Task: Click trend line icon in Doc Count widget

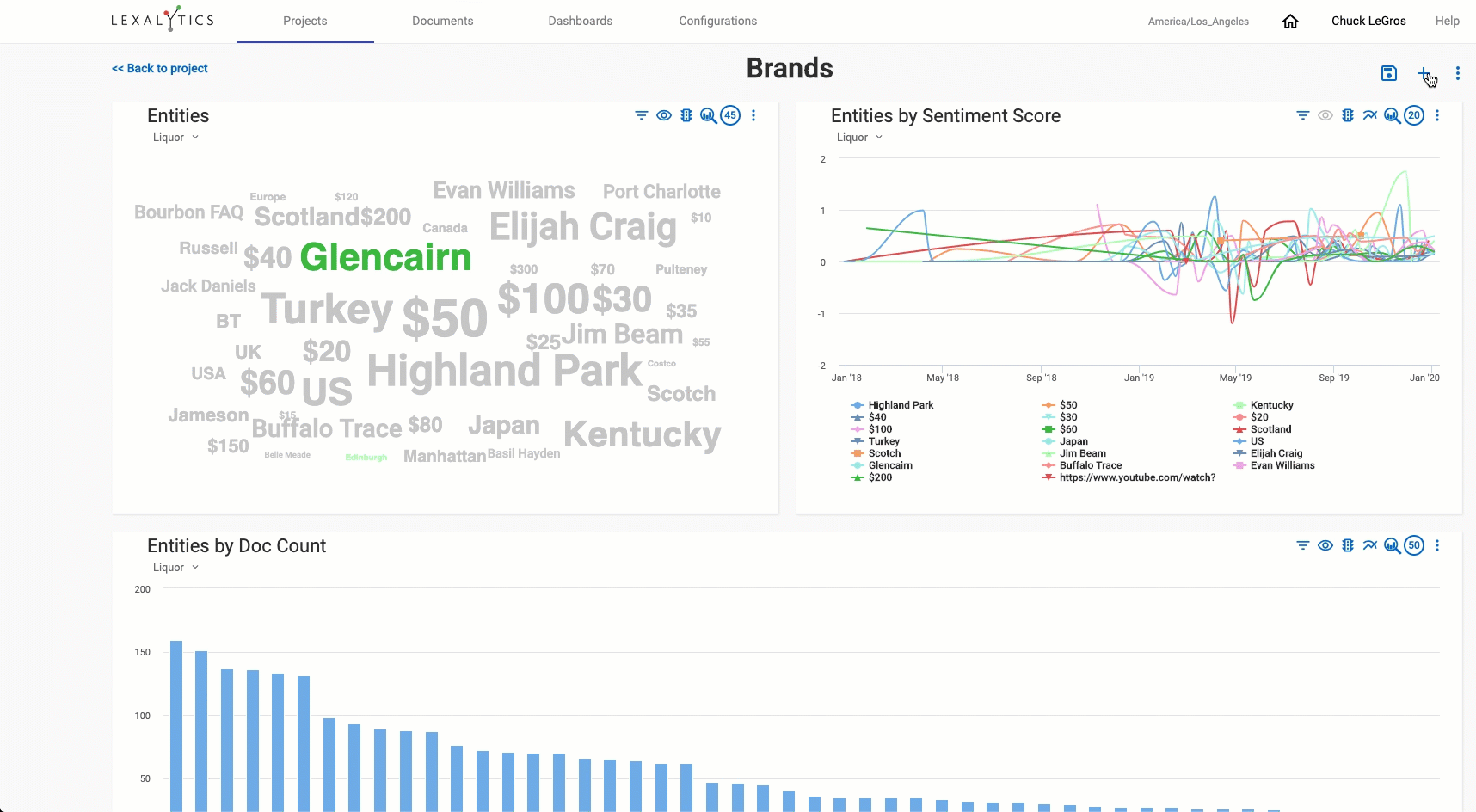Action: point(1370,545)
